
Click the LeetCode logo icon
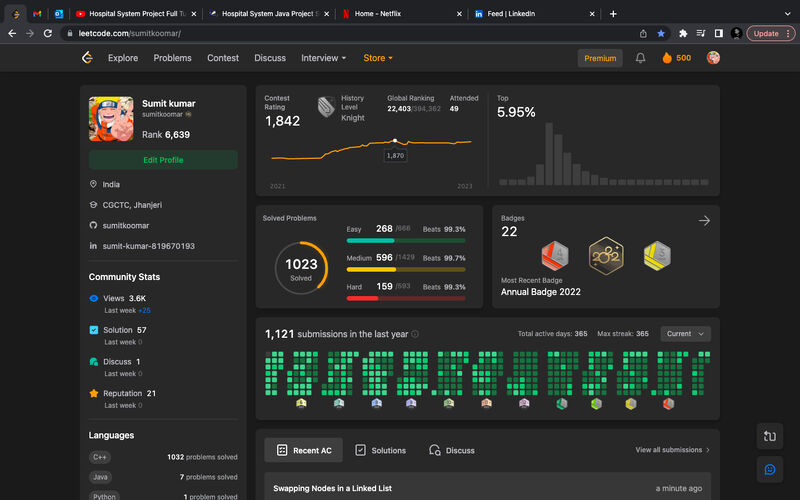pos(87,58)
